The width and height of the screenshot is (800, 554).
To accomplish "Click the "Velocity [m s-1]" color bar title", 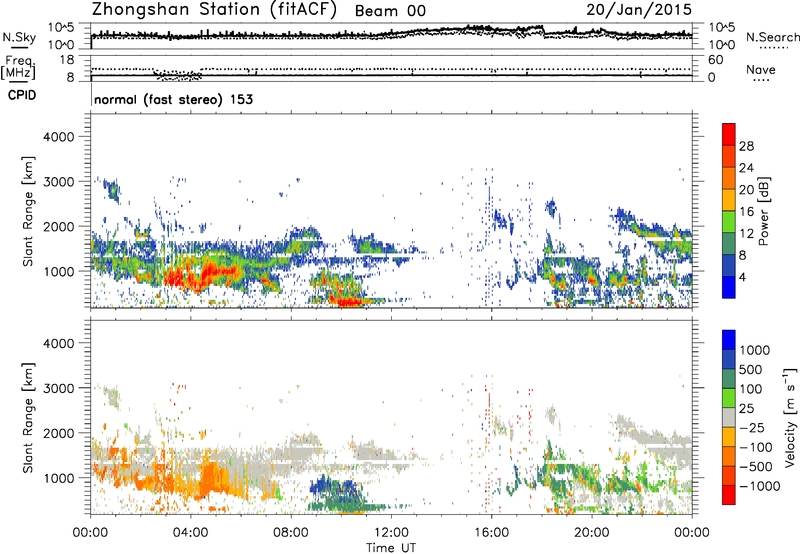I will coord(790,417).
